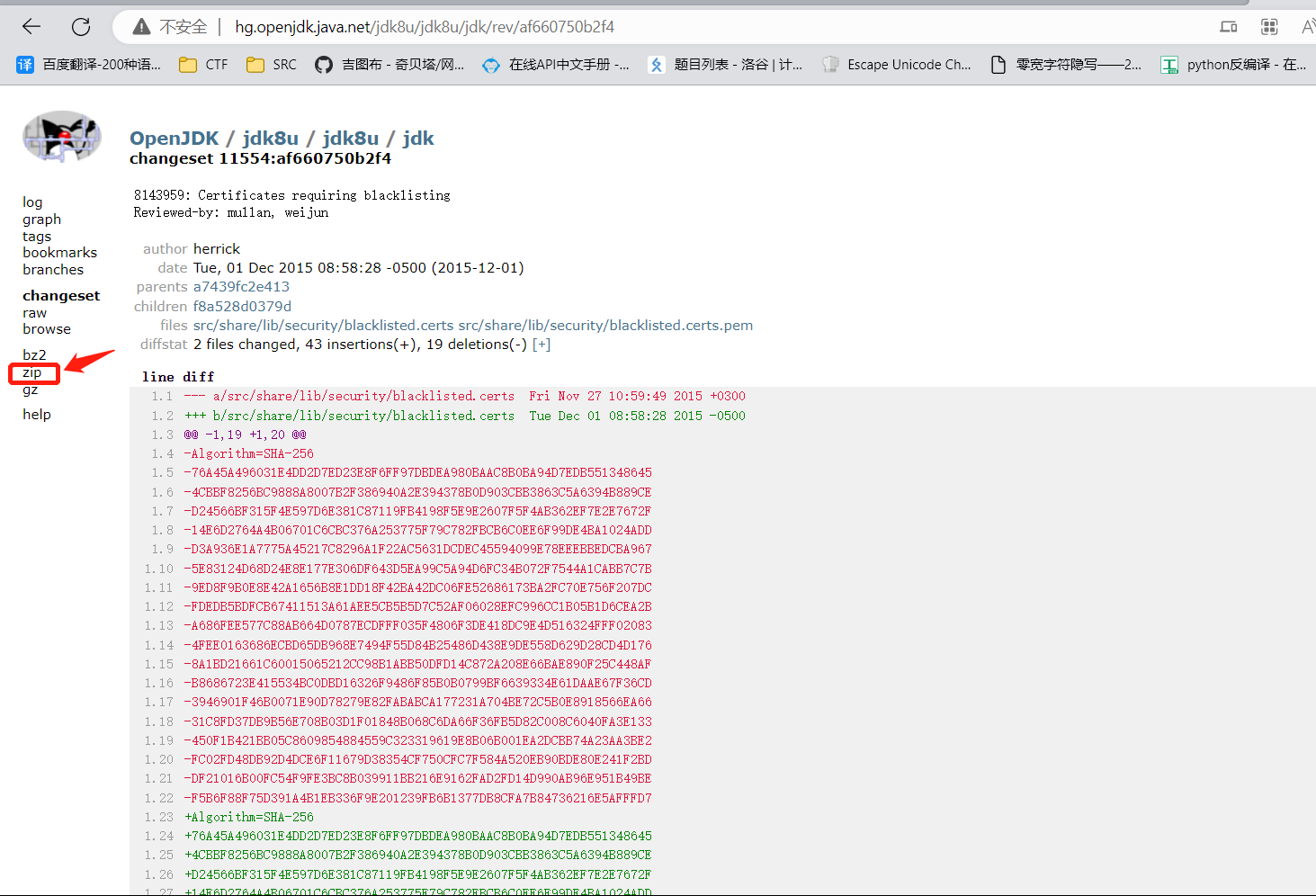Click diff line number 1.10
Screen dimensions: 1316x896
[158, 569]
